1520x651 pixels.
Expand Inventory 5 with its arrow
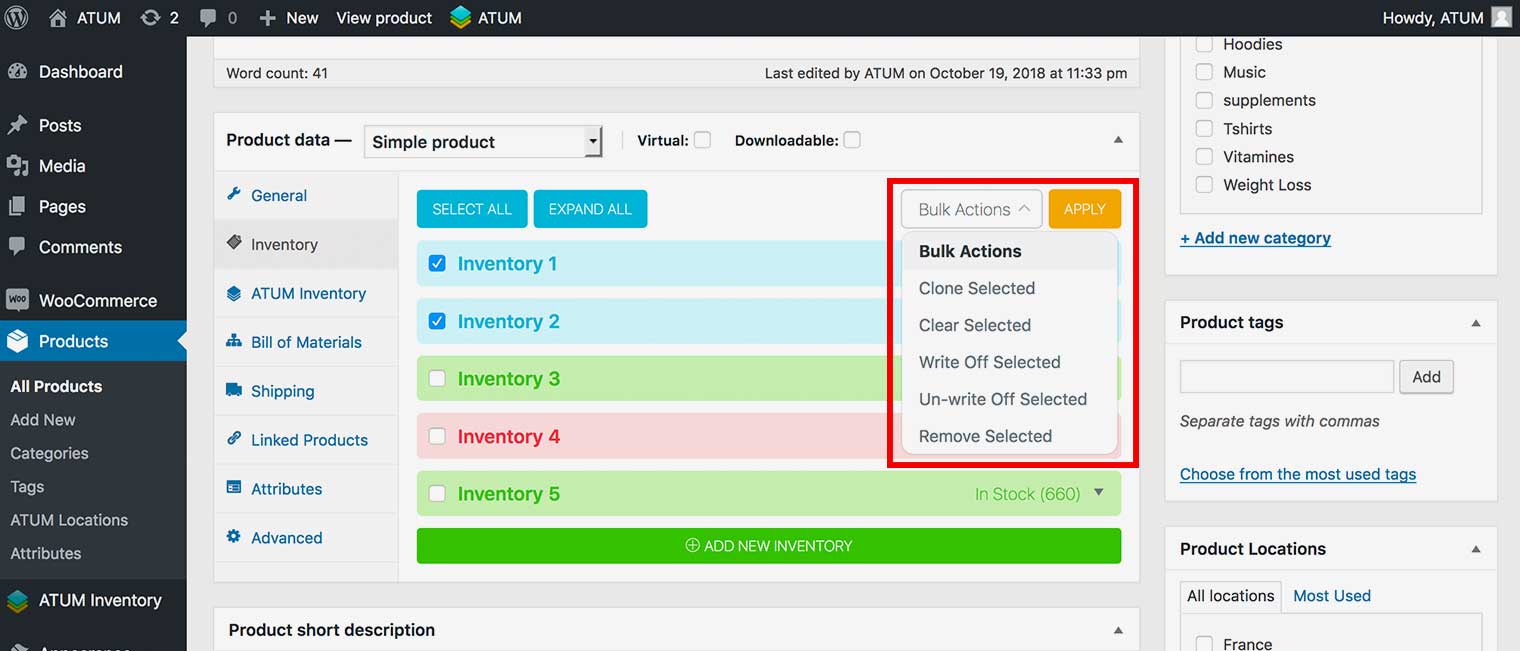[1099, 493]
